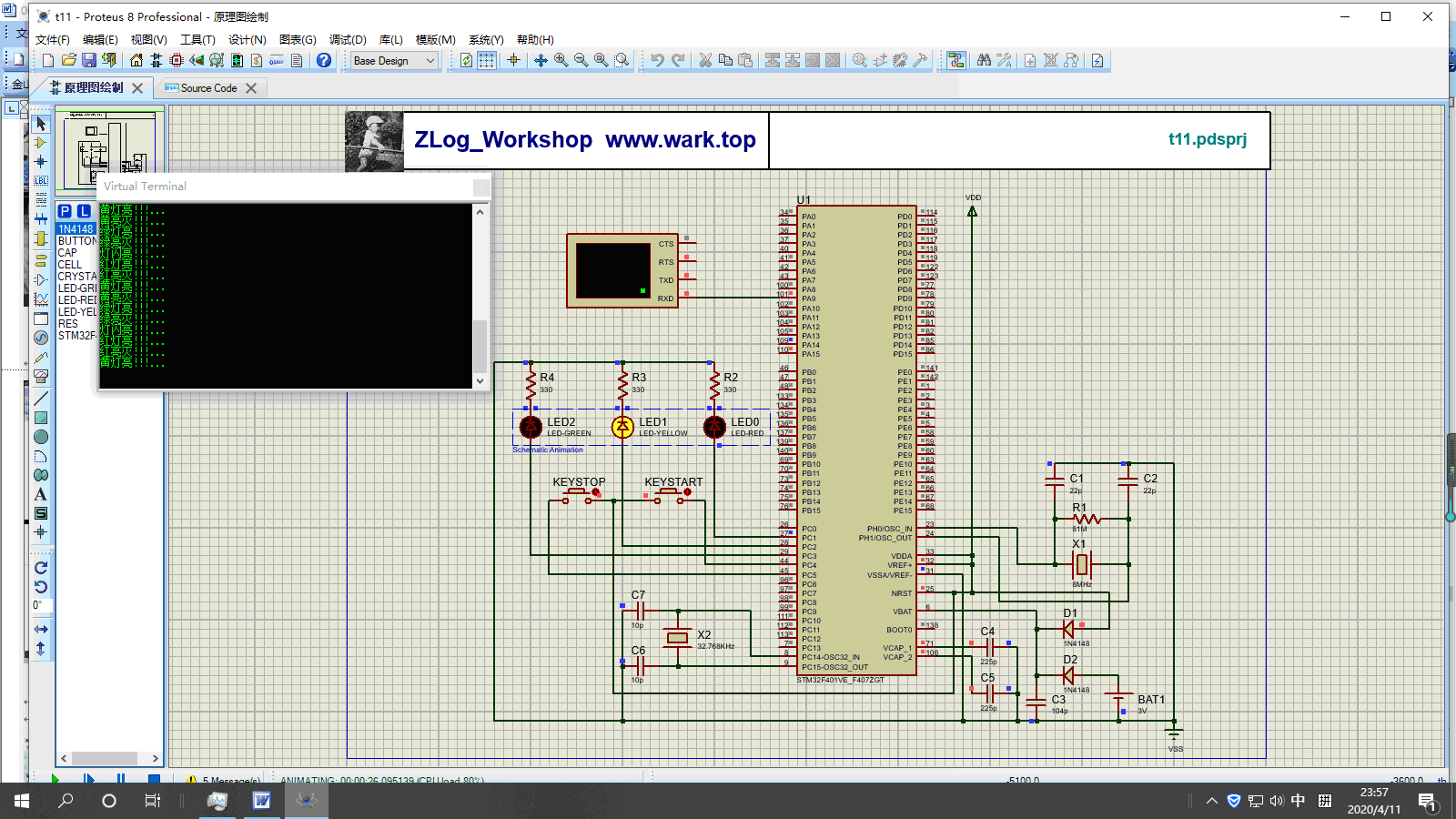This screenshot has width=1456, height=819.
Task: Open Windows taskbar search
Action: point(66,801)
